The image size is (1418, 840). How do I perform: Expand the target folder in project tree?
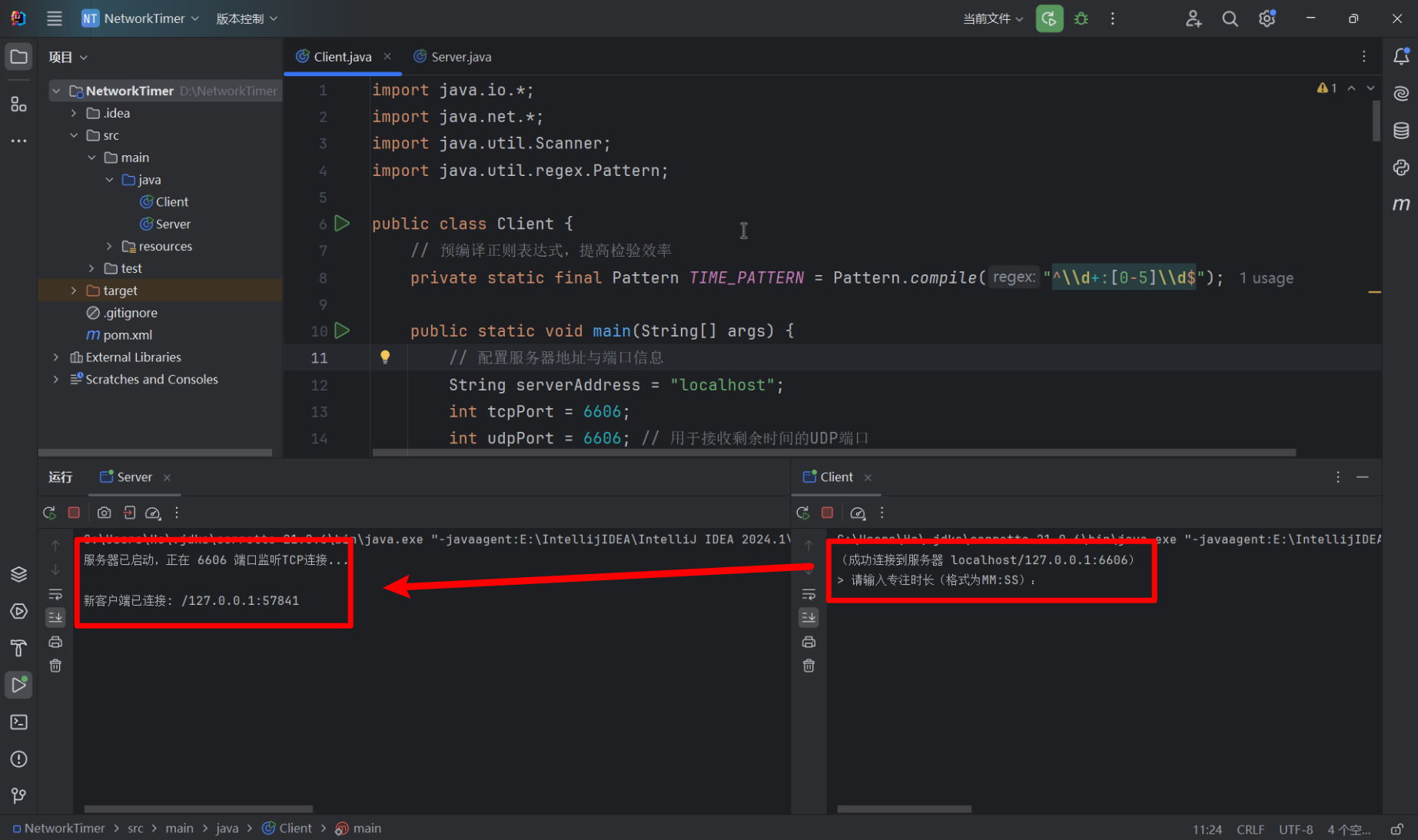[74, 291]
